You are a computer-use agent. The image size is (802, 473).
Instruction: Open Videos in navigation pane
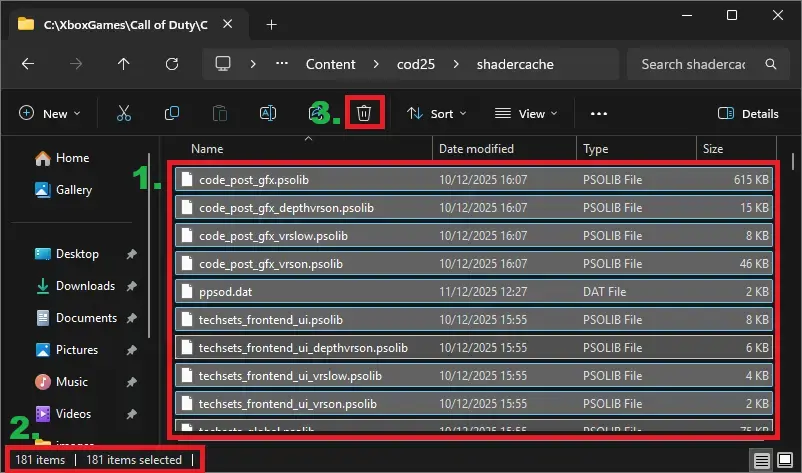(62, 414)
